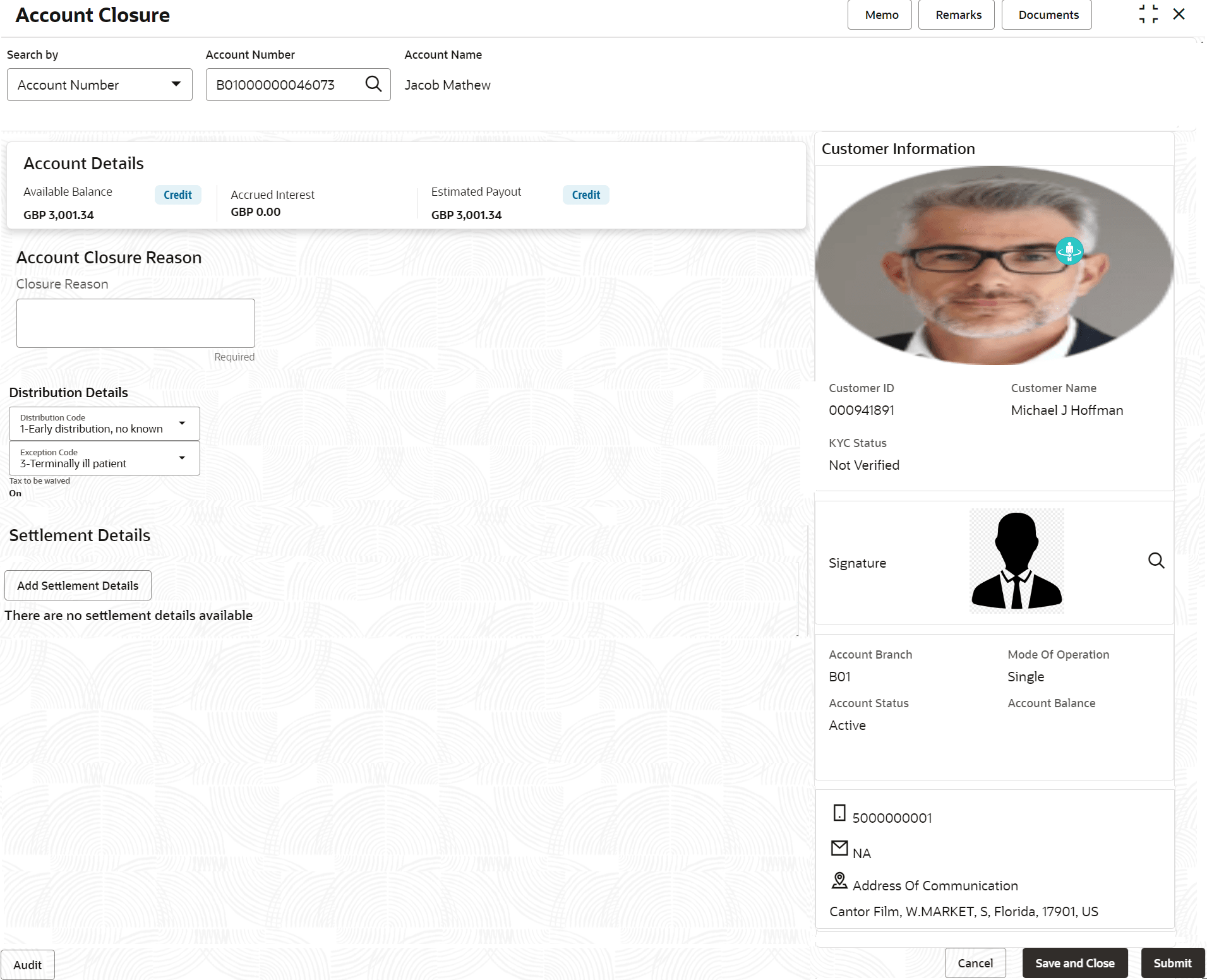Click the email envelope icon
1207x980 pixels.
(839, 848)
